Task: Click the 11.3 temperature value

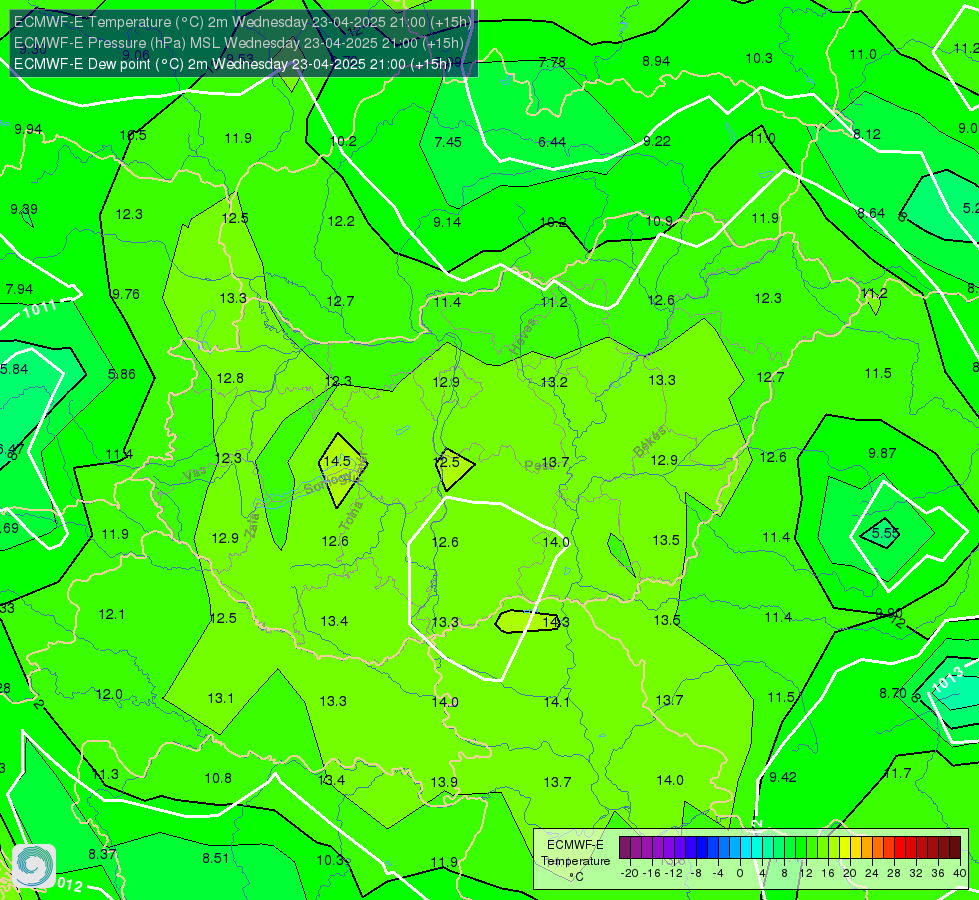Action: 106,774
